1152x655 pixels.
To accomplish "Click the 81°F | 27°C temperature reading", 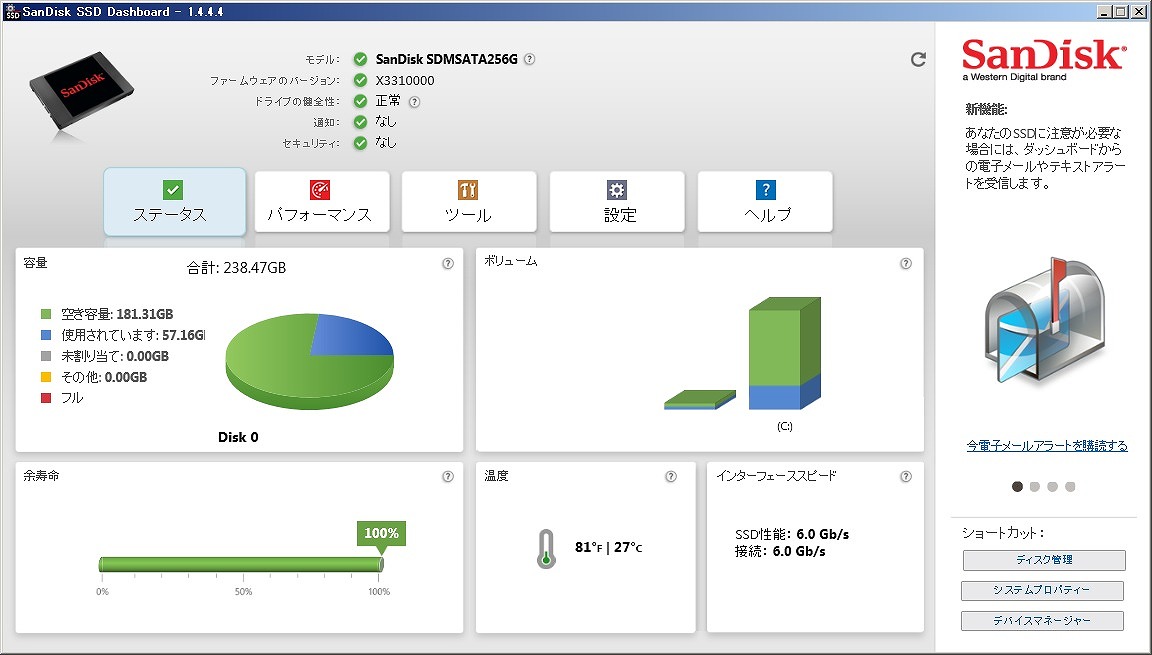I will pyautogui.click(x=608, y=548).
